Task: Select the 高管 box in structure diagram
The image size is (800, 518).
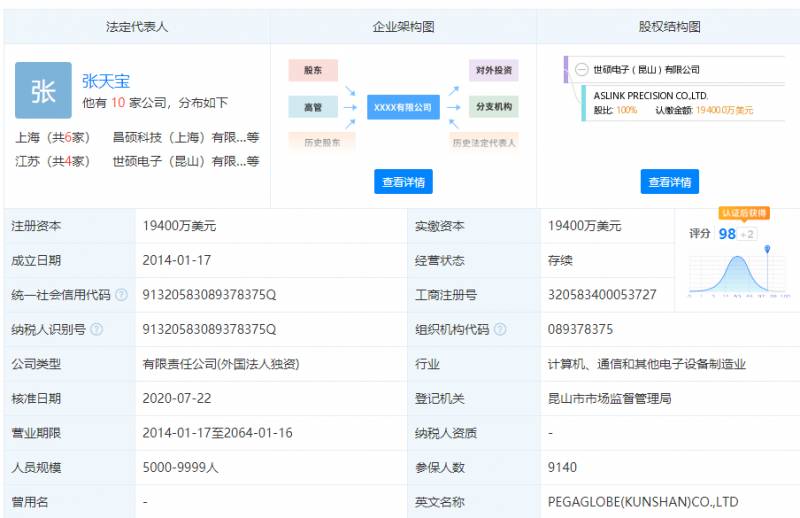Action: (313, 107)
